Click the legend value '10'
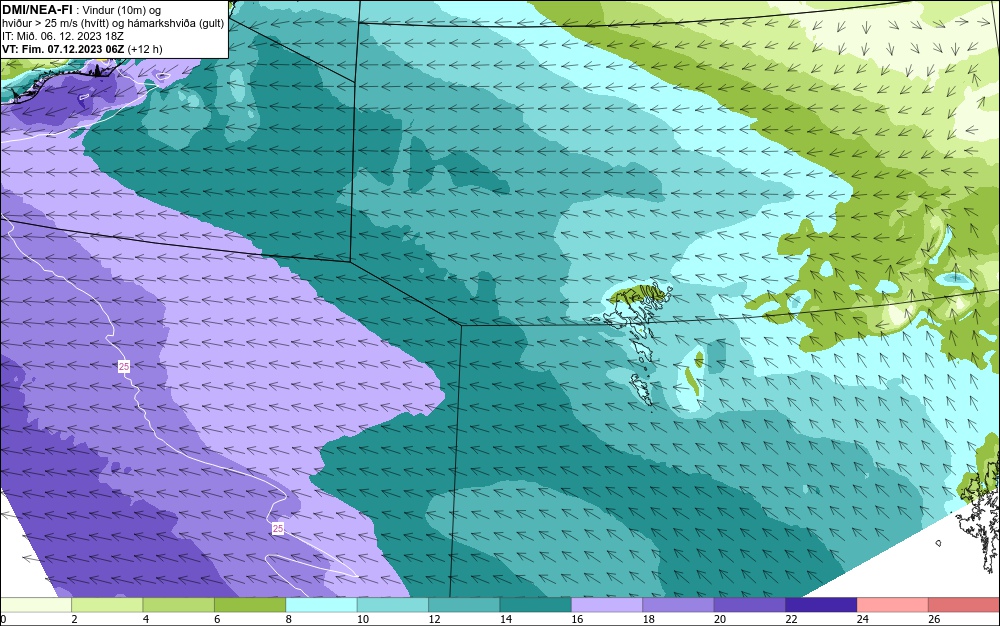 click(363, 619)
